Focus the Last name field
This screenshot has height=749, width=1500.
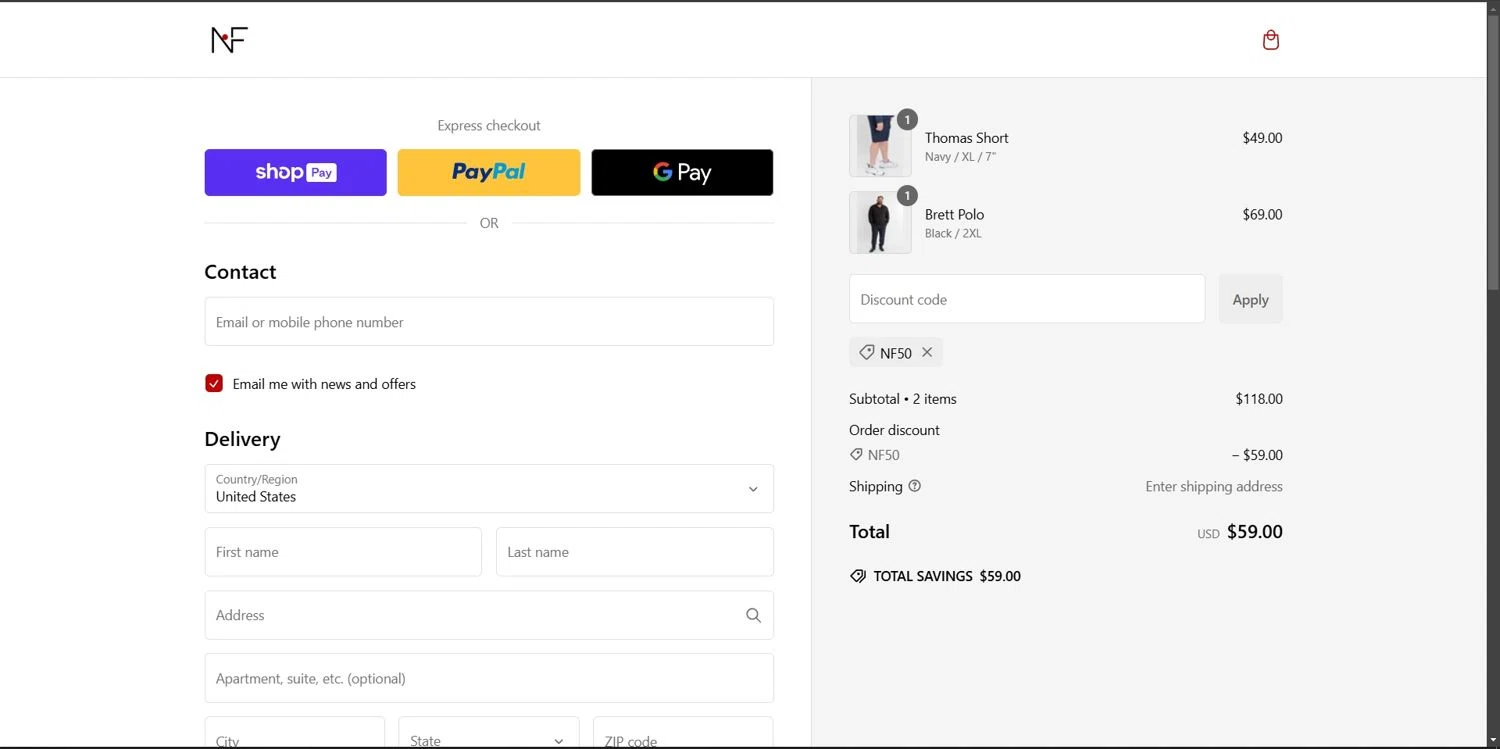pyautogui.click(x=635, y=552)
